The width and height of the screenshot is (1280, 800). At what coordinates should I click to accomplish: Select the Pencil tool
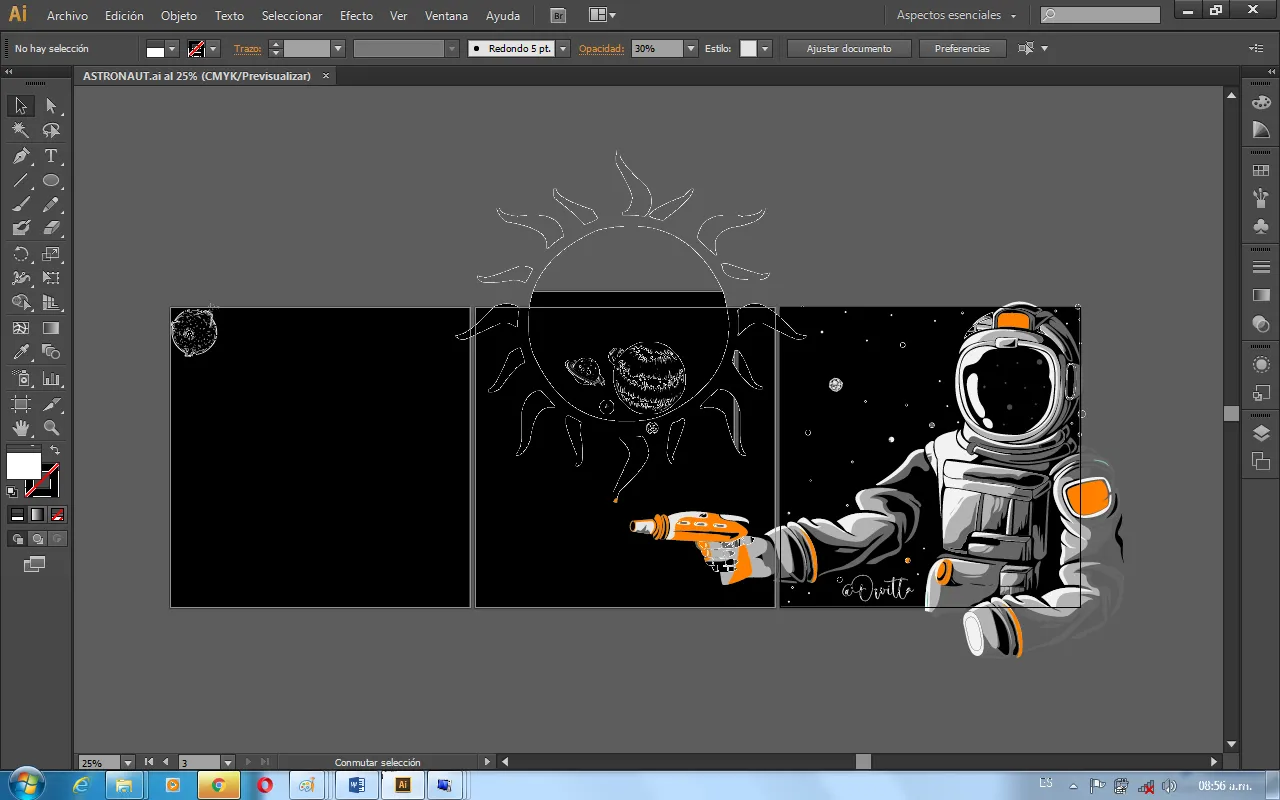51,205
